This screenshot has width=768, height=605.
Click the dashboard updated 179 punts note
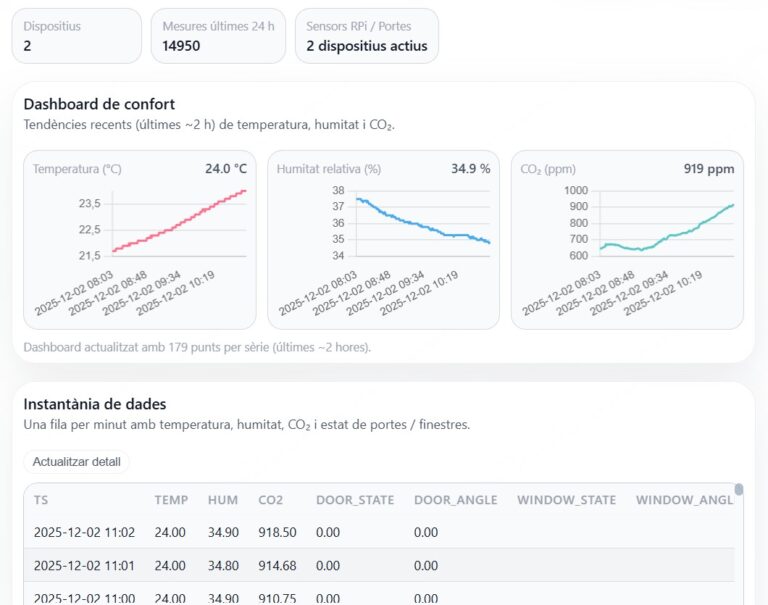tap(197, 347)
